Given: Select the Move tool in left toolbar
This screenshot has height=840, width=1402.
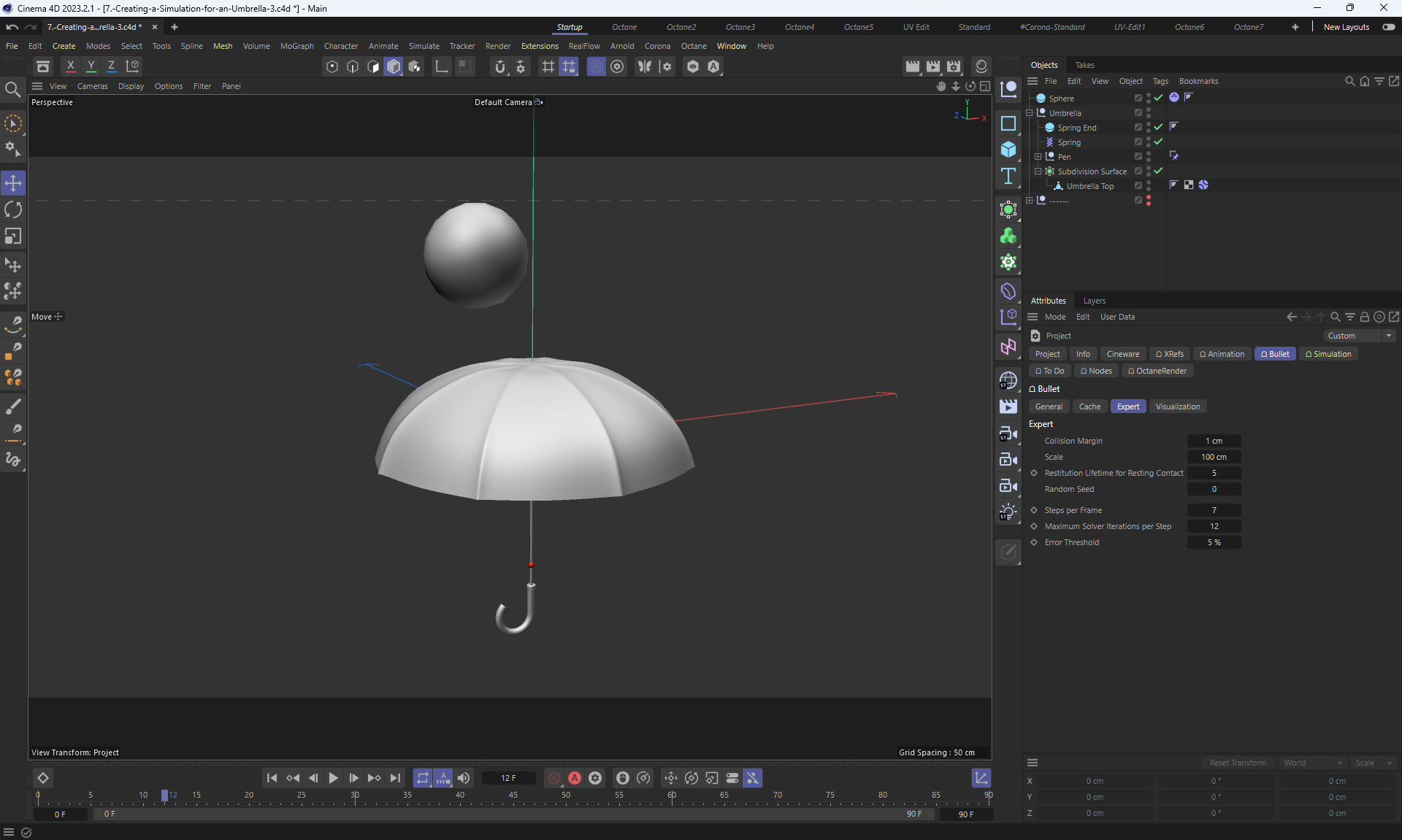Looking at the screenshot, I should coord(13,183).
